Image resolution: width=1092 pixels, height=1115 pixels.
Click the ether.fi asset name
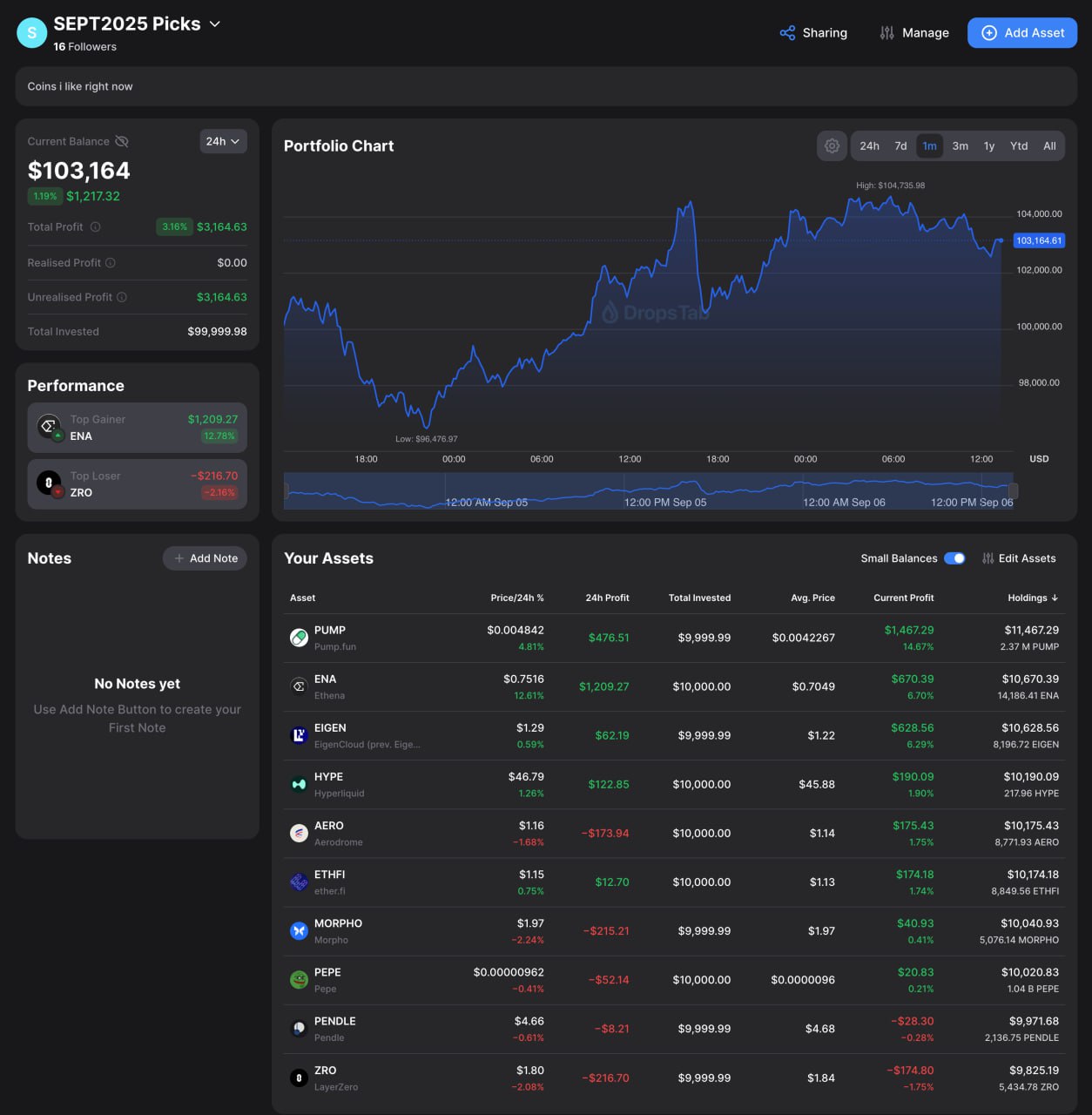[329, 891]
